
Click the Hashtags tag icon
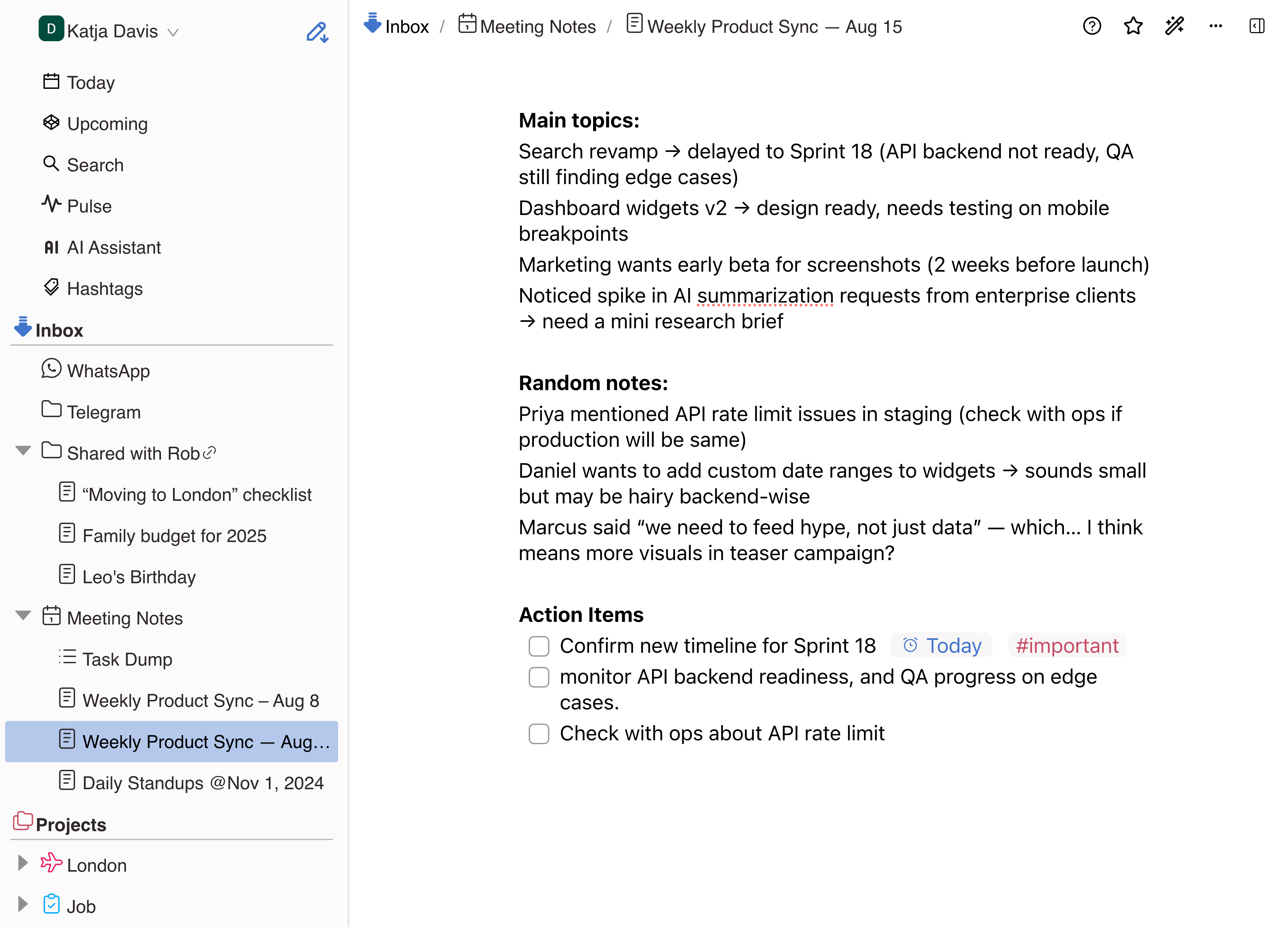(x=51, y=288)
